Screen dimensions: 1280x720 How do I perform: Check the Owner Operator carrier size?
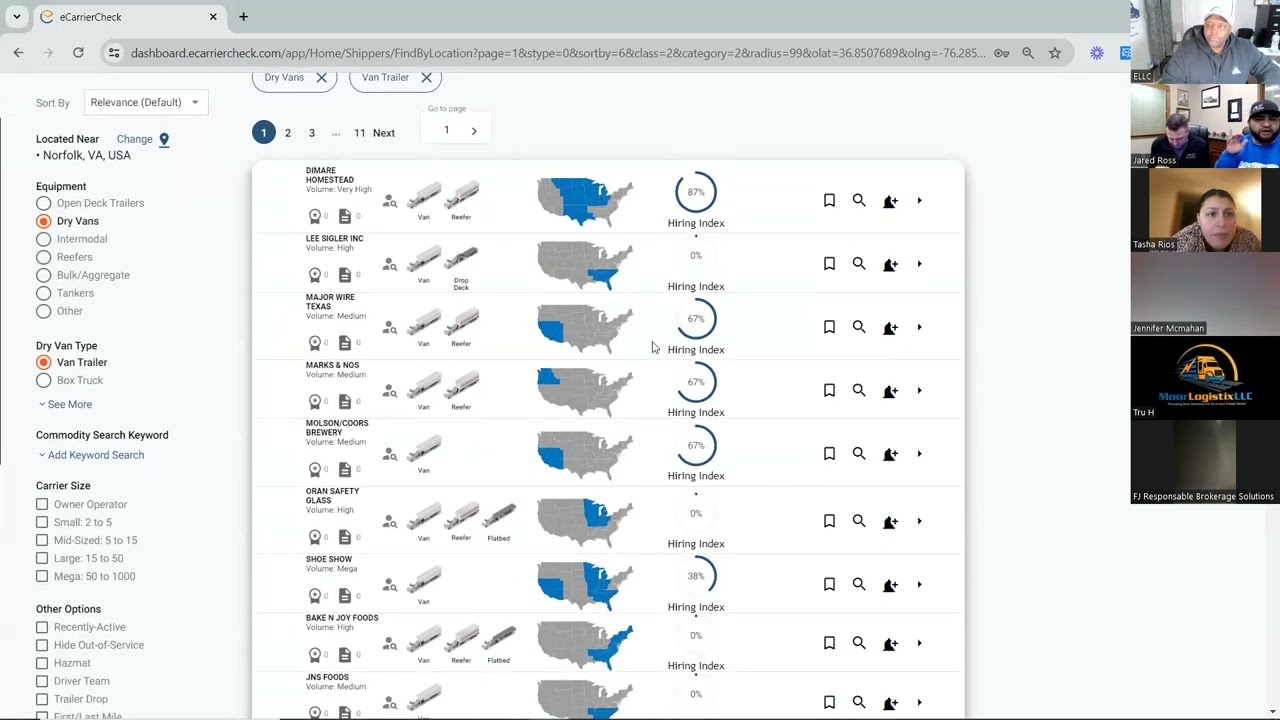click(42, 504)
